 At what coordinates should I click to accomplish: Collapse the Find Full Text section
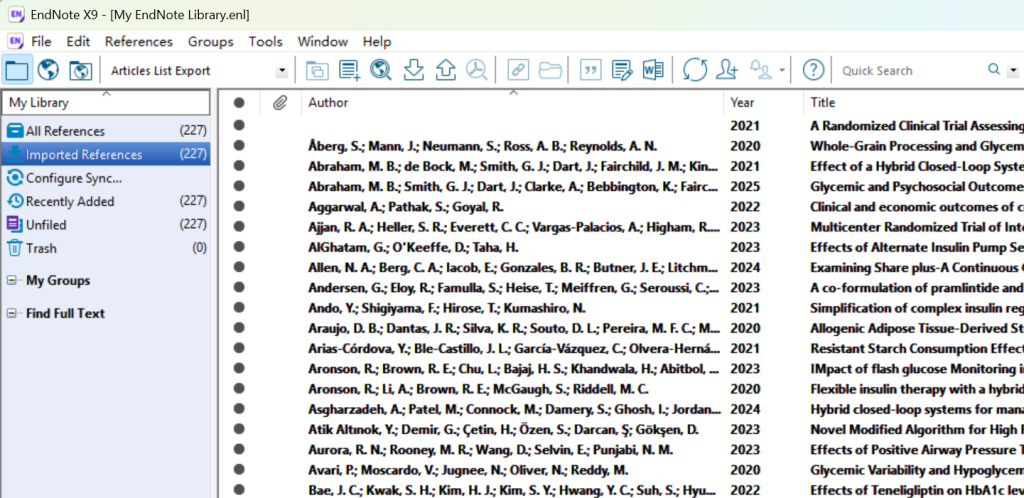[x=11, y=314]
